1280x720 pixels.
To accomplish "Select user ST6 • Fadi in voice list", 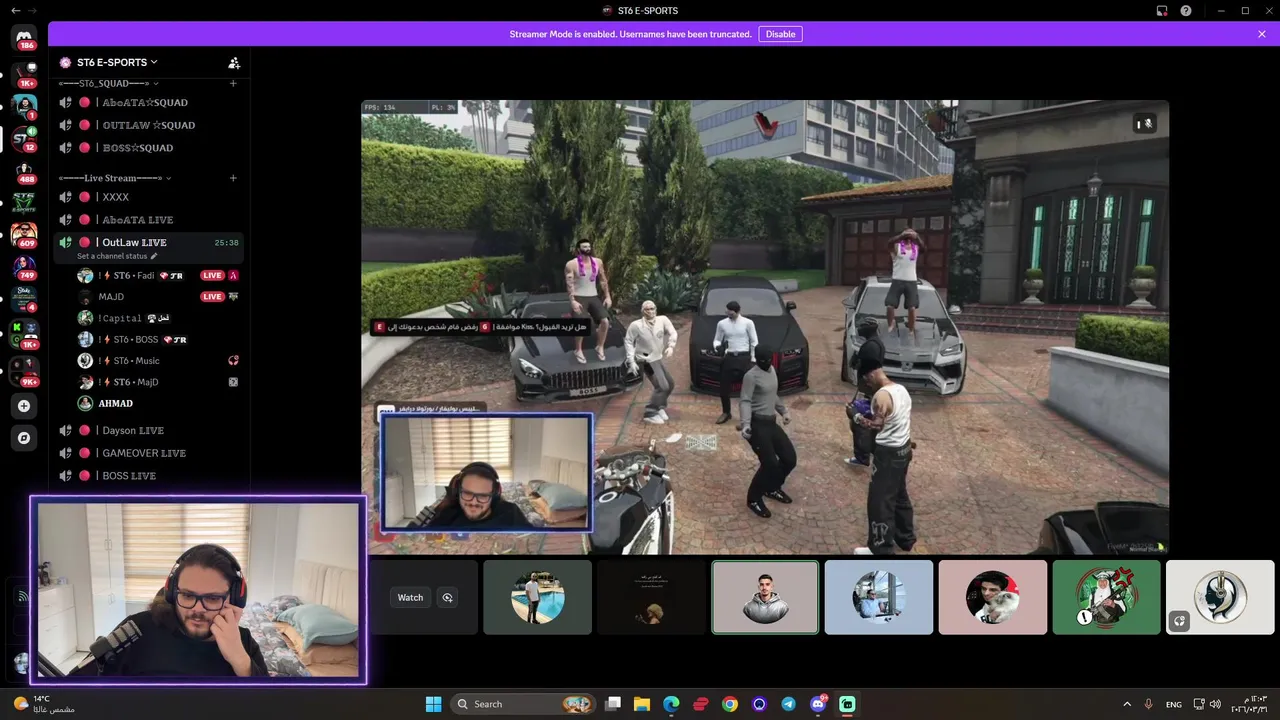I will pyautogui.click(x=158, y=275).
